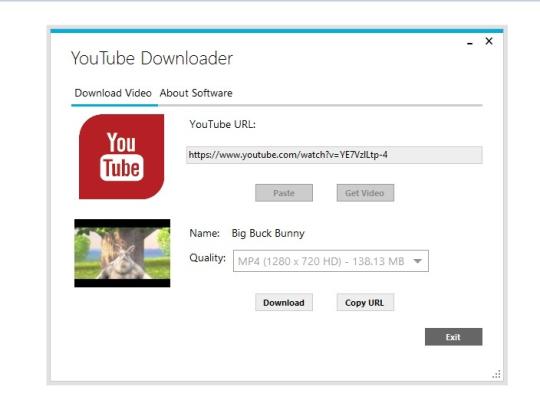Click the red YouTube logo image
The height and width of the screenshot is (413, 540).
tap(121, 157)
